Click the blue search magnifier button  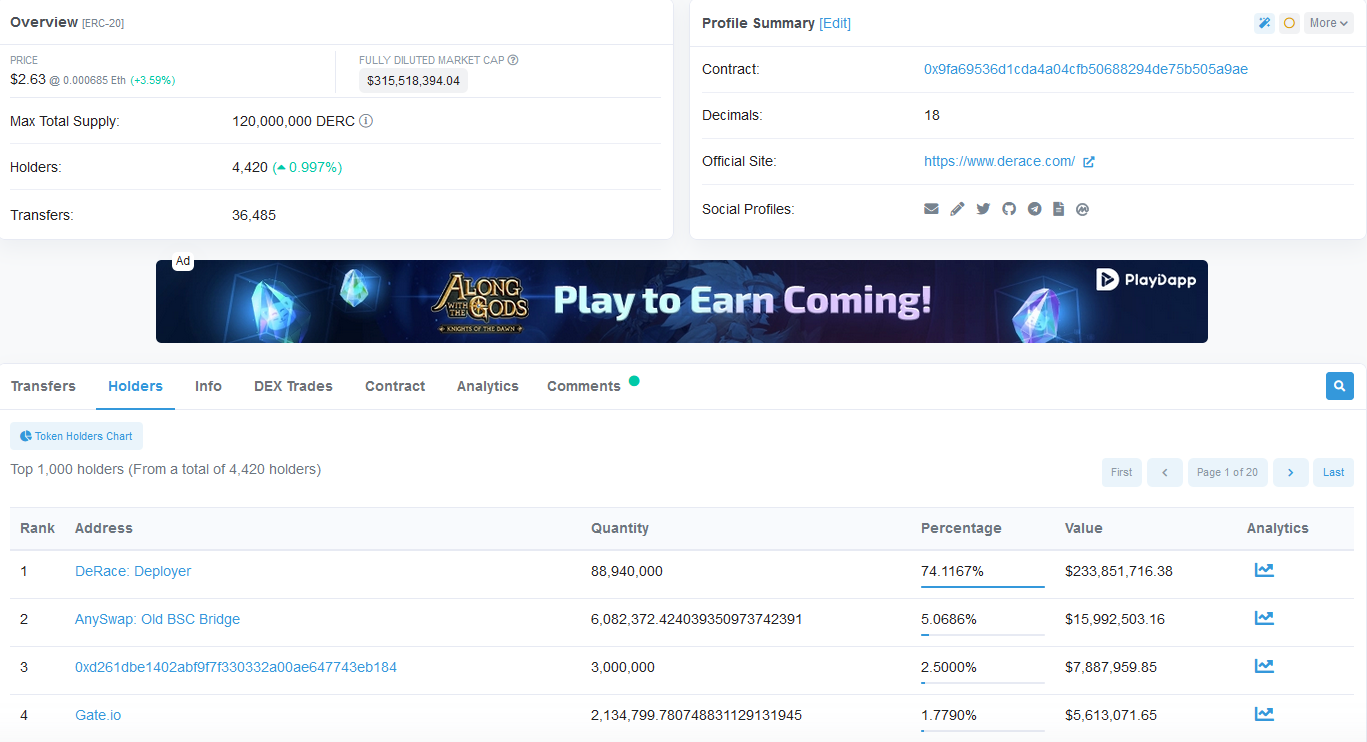pyautogui.click(x=1340, y=386)
